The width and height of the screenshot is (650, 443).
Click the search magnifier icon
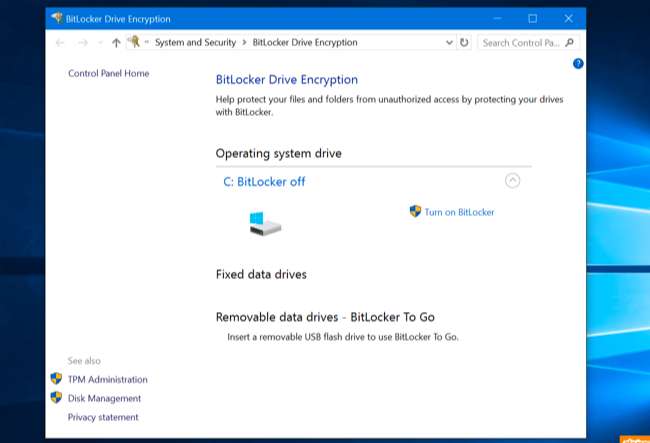point(570,43)
